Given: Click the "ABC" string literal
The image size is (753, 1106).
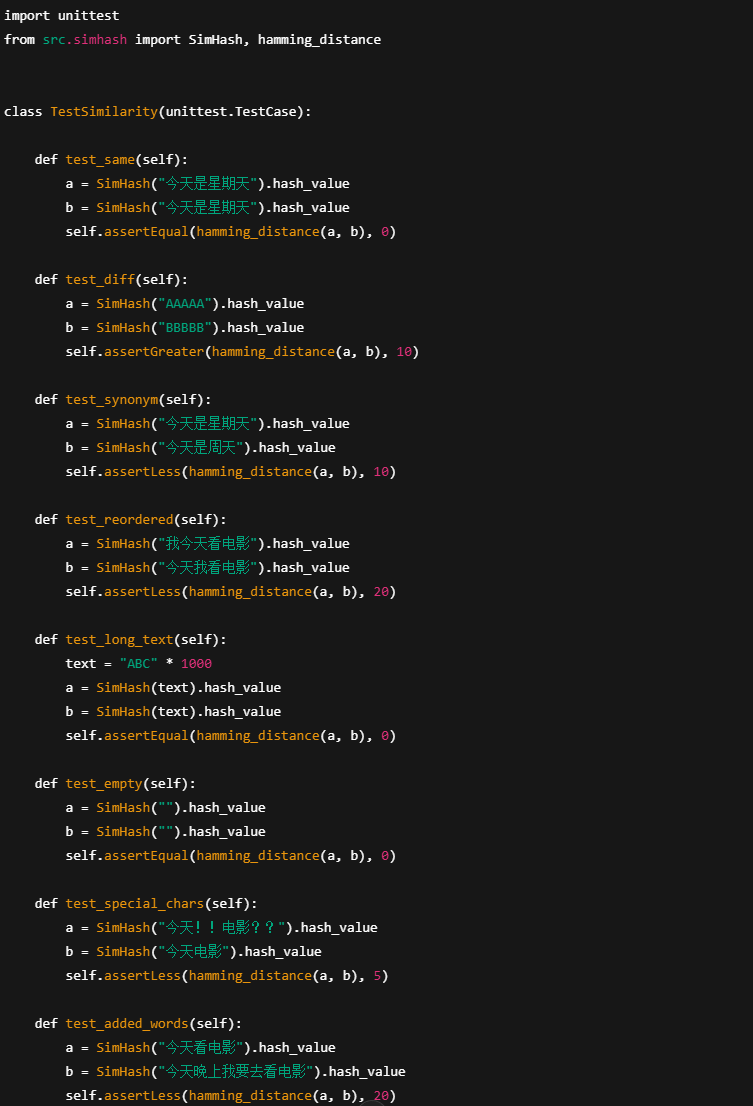Looking at the screenshot, I should point(138,663).
